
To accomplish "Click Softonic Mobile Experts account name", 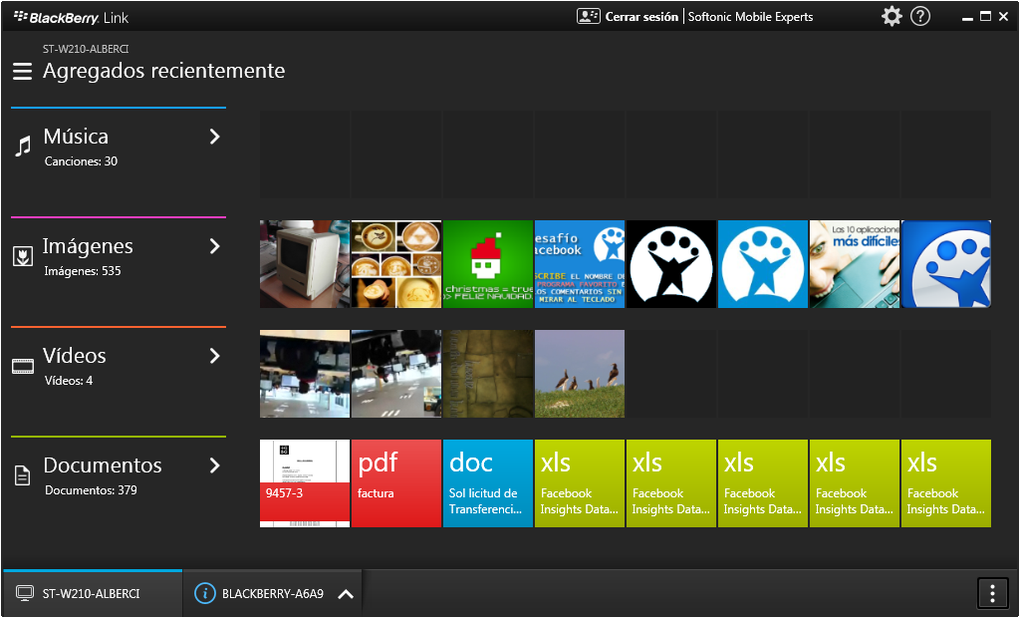I will (751, 17).
